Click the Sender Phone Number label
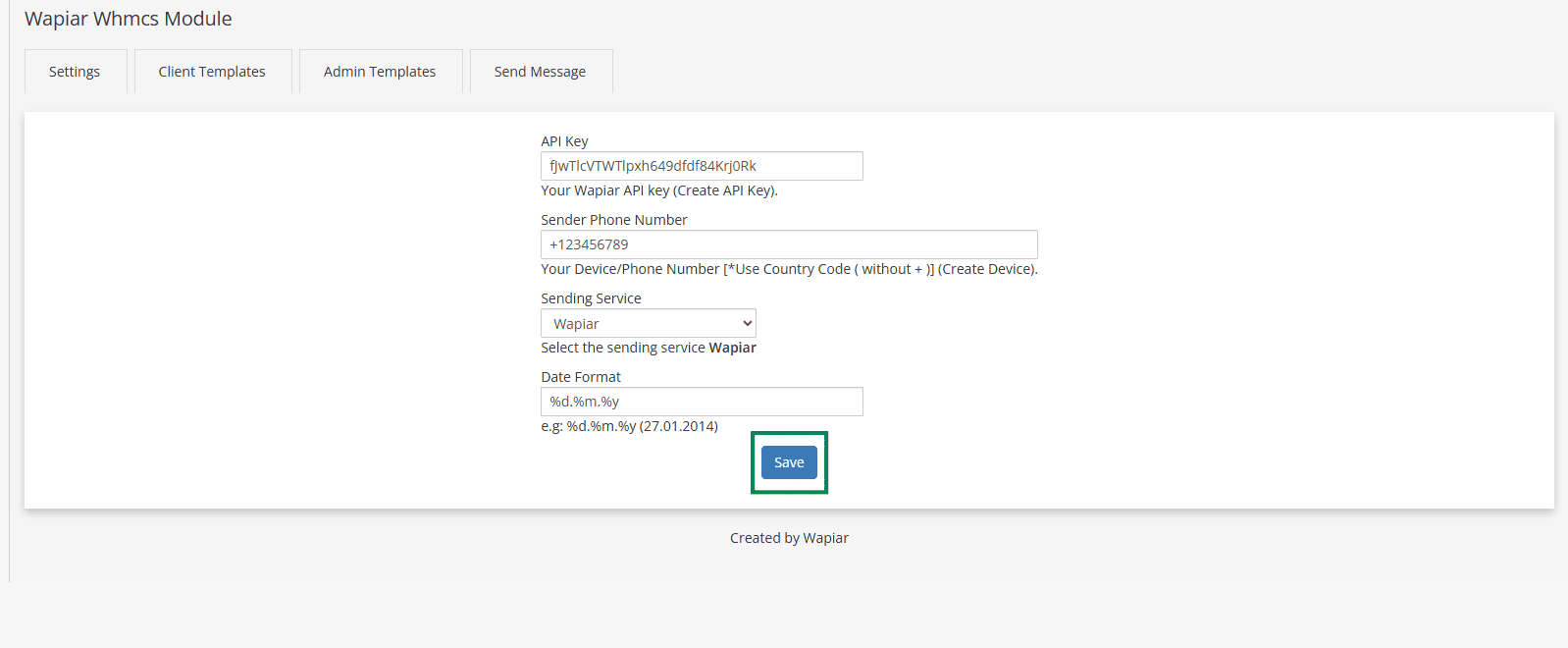 (x=613, y=220)
